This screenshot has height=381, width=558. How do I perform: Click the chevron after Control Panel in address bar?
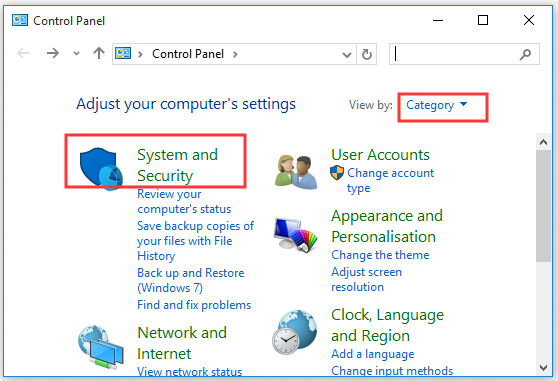(x=235, y=54)
